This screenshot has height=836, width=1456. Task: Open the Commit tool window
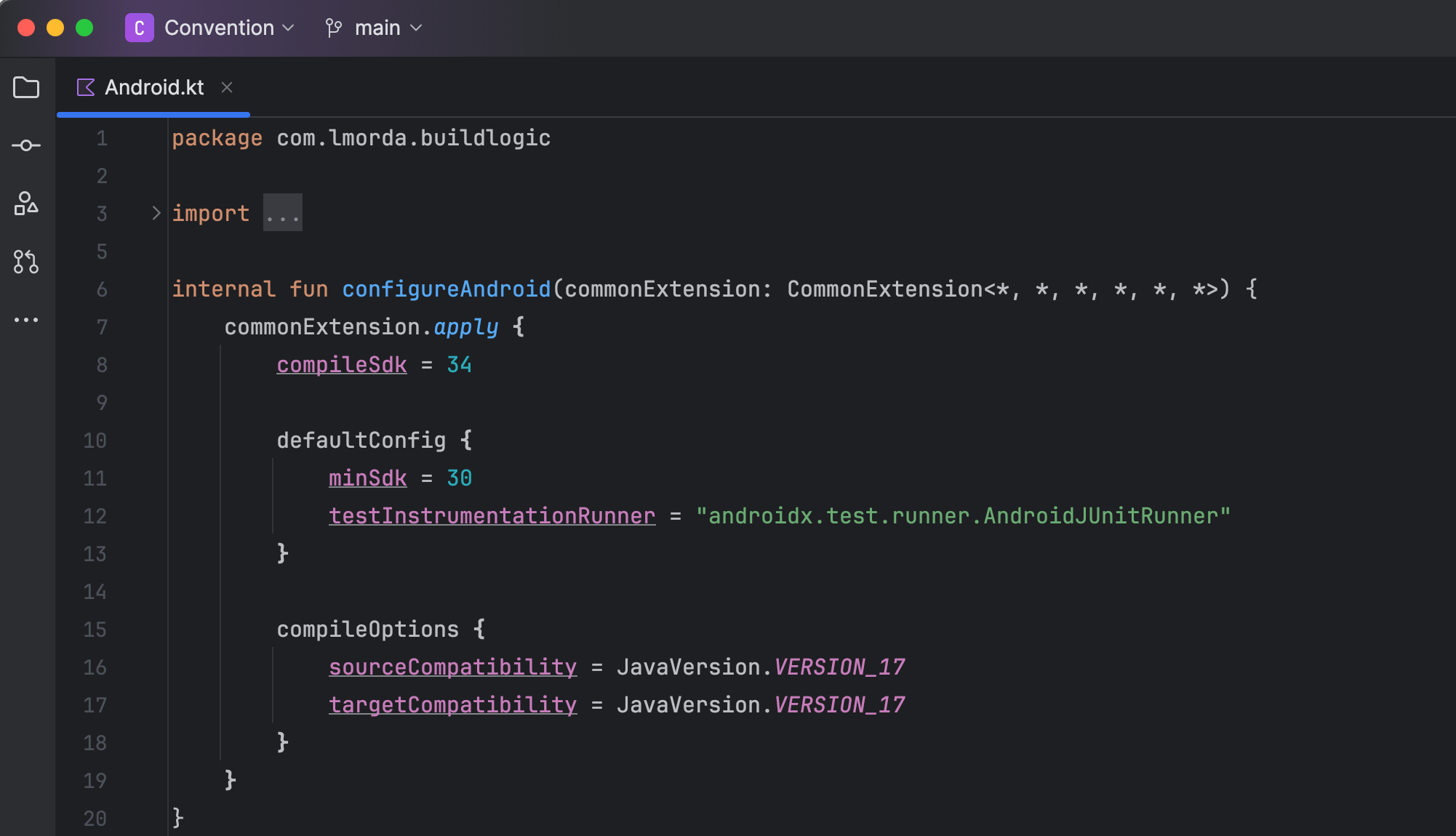point(26,146)
